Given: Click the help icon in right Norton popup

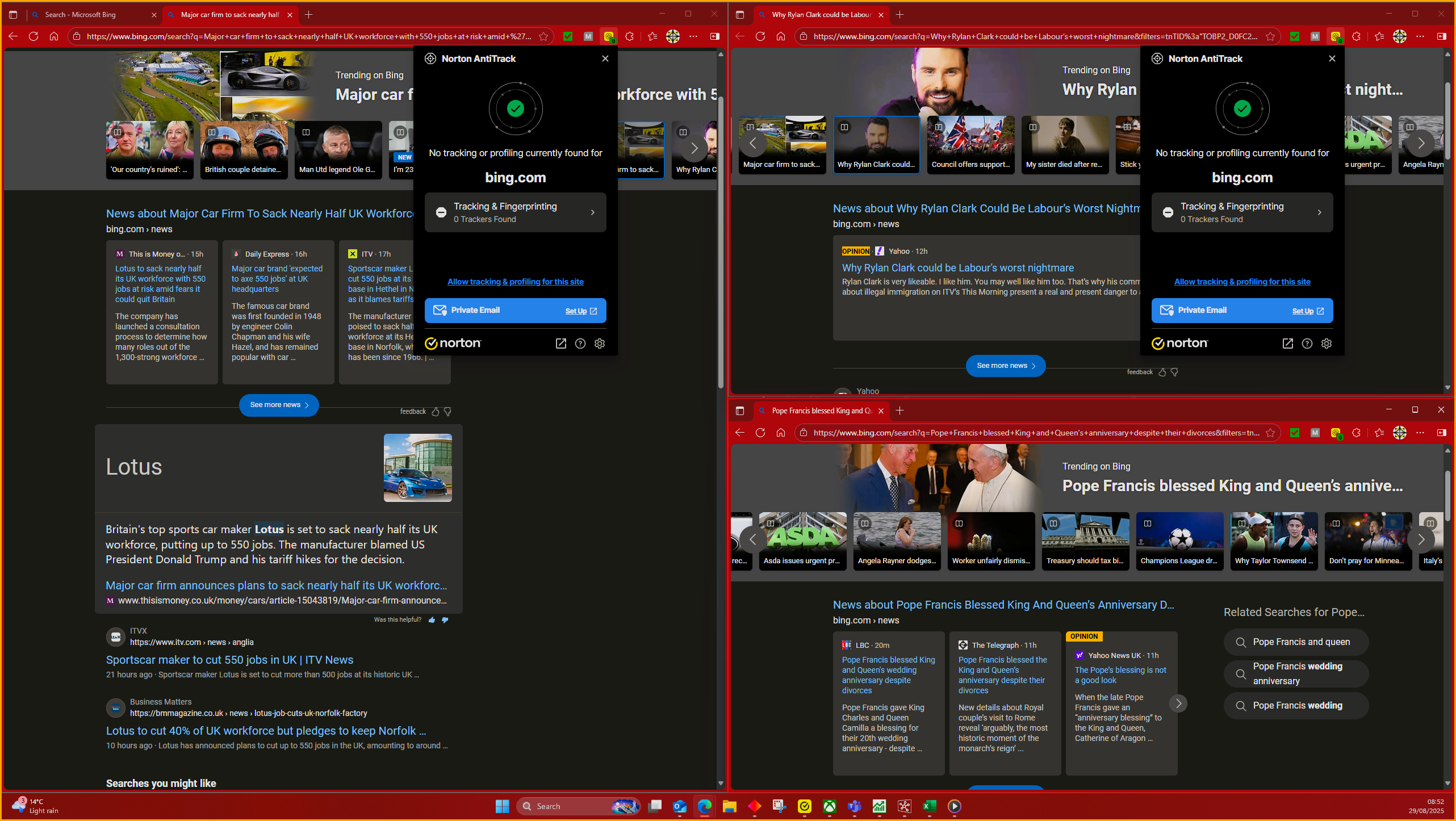Looking at the screenshot, I should [1307, 344].
